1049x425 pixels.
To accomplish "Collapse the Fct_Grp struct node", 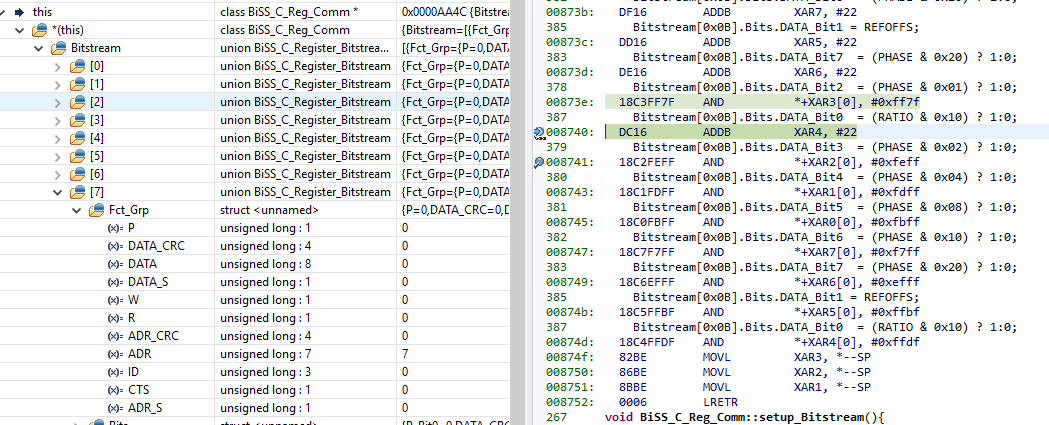I will point(76,210).
